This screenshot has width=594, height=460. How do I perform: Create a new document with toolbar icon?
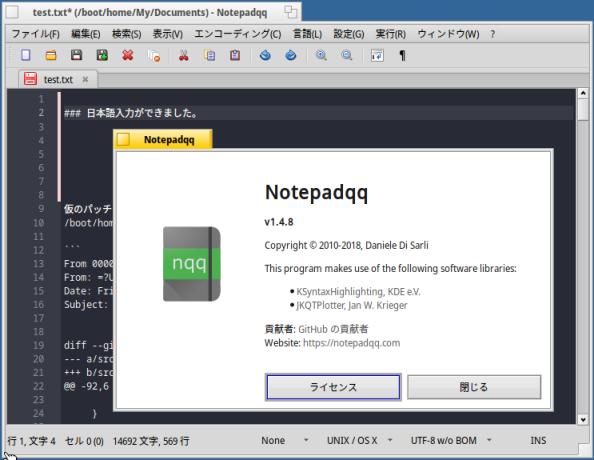(x=25, y=55)
